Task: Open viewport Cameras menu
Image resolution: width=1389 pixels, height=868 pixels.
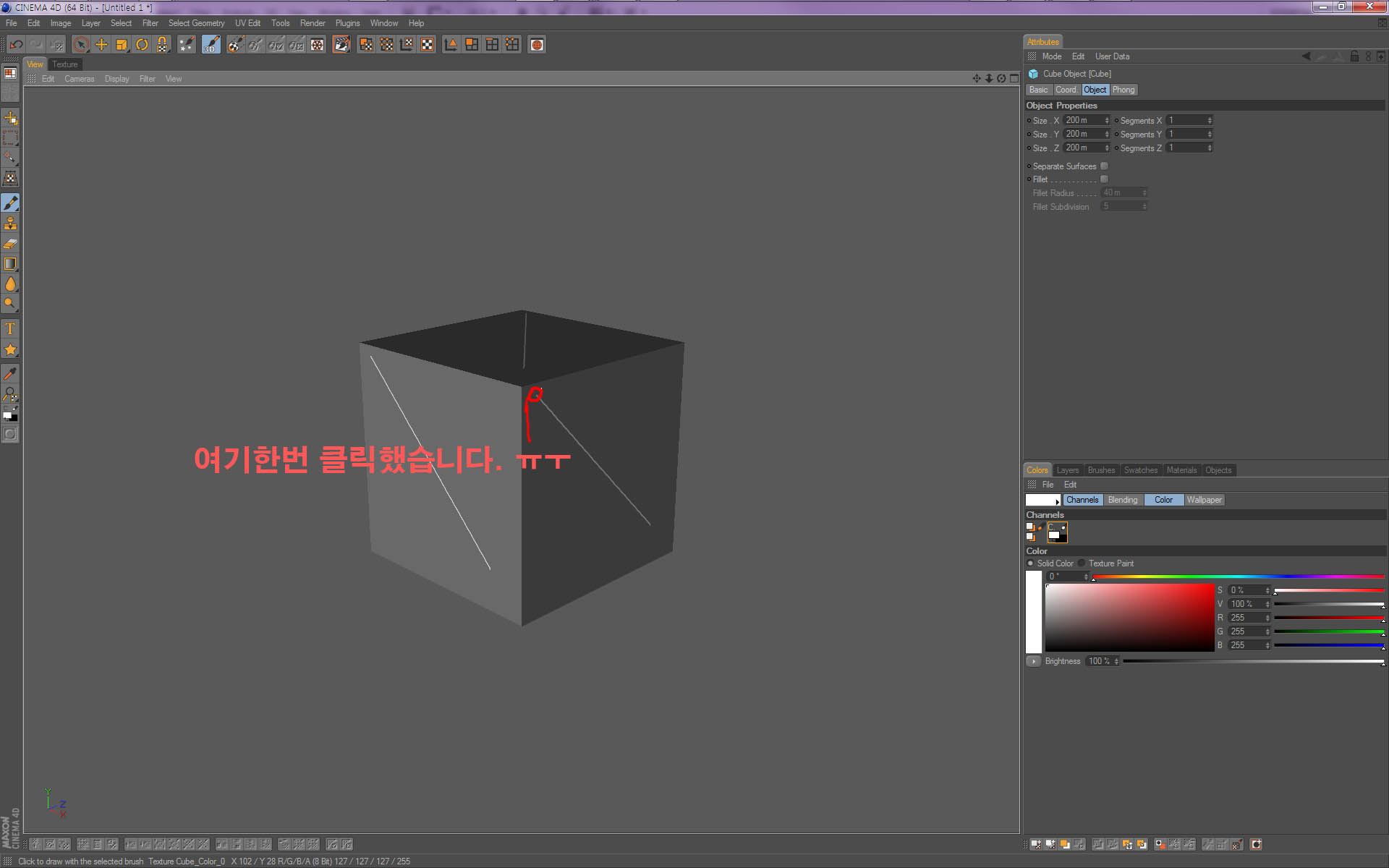Action: 79,79
